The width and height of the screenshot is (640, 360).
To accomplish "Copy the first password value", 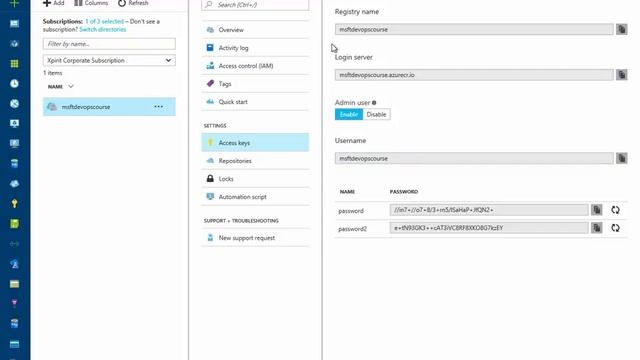I will [x=597, y=210].
